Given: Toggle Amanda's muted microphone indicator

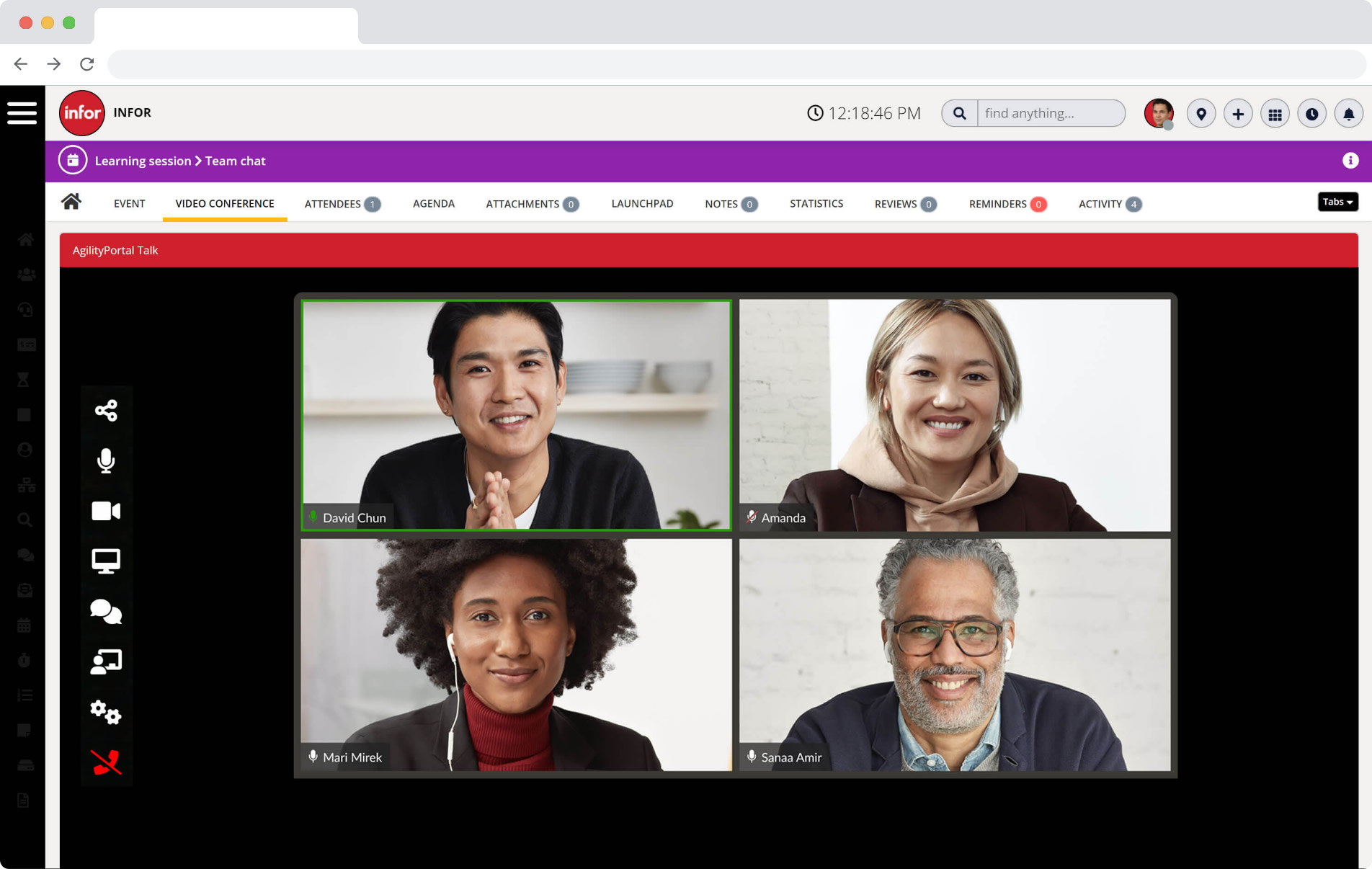Looking at the screenshot, I should pos(752,517).
